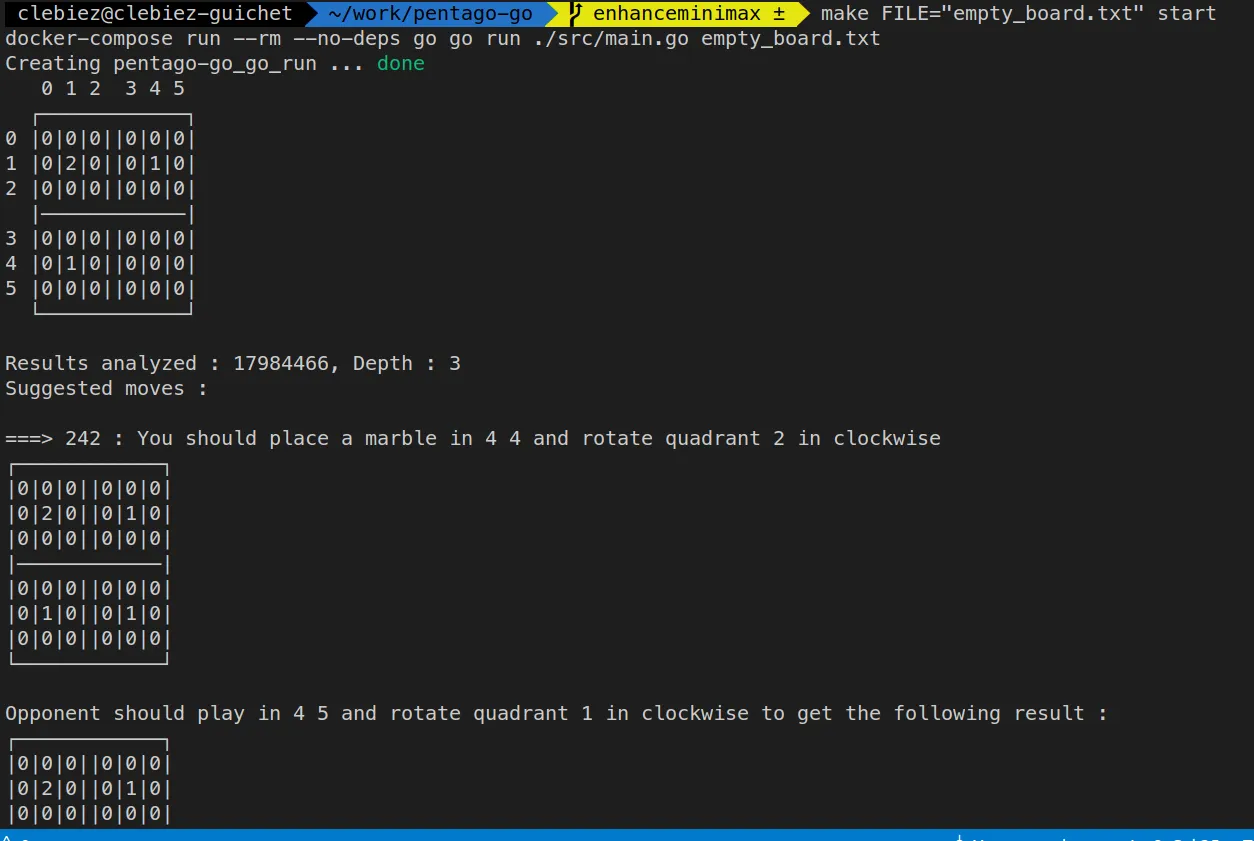Click the column header '0 1 2 3 4 5'
Screen dimensions: 1254x841
click(x=112, y=89)
